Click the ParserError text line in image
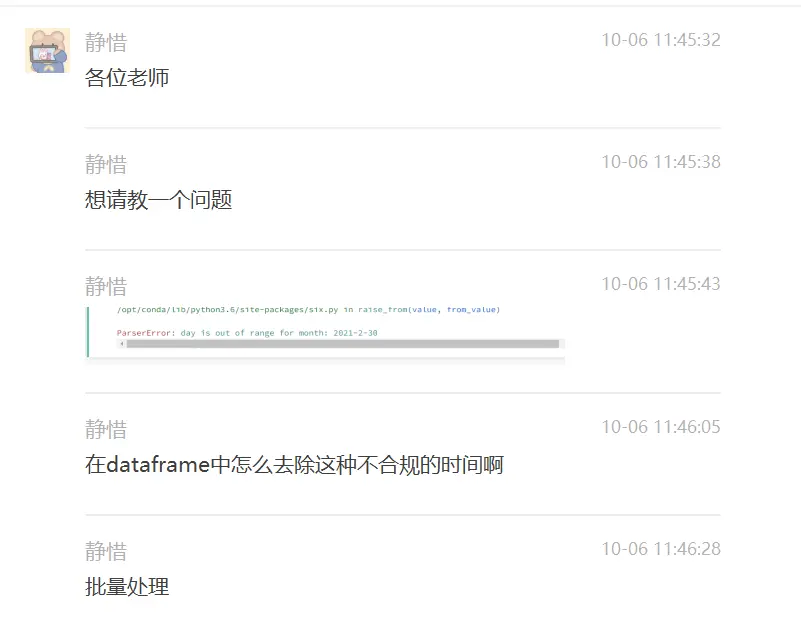The image size is (801, 625). 247,333
